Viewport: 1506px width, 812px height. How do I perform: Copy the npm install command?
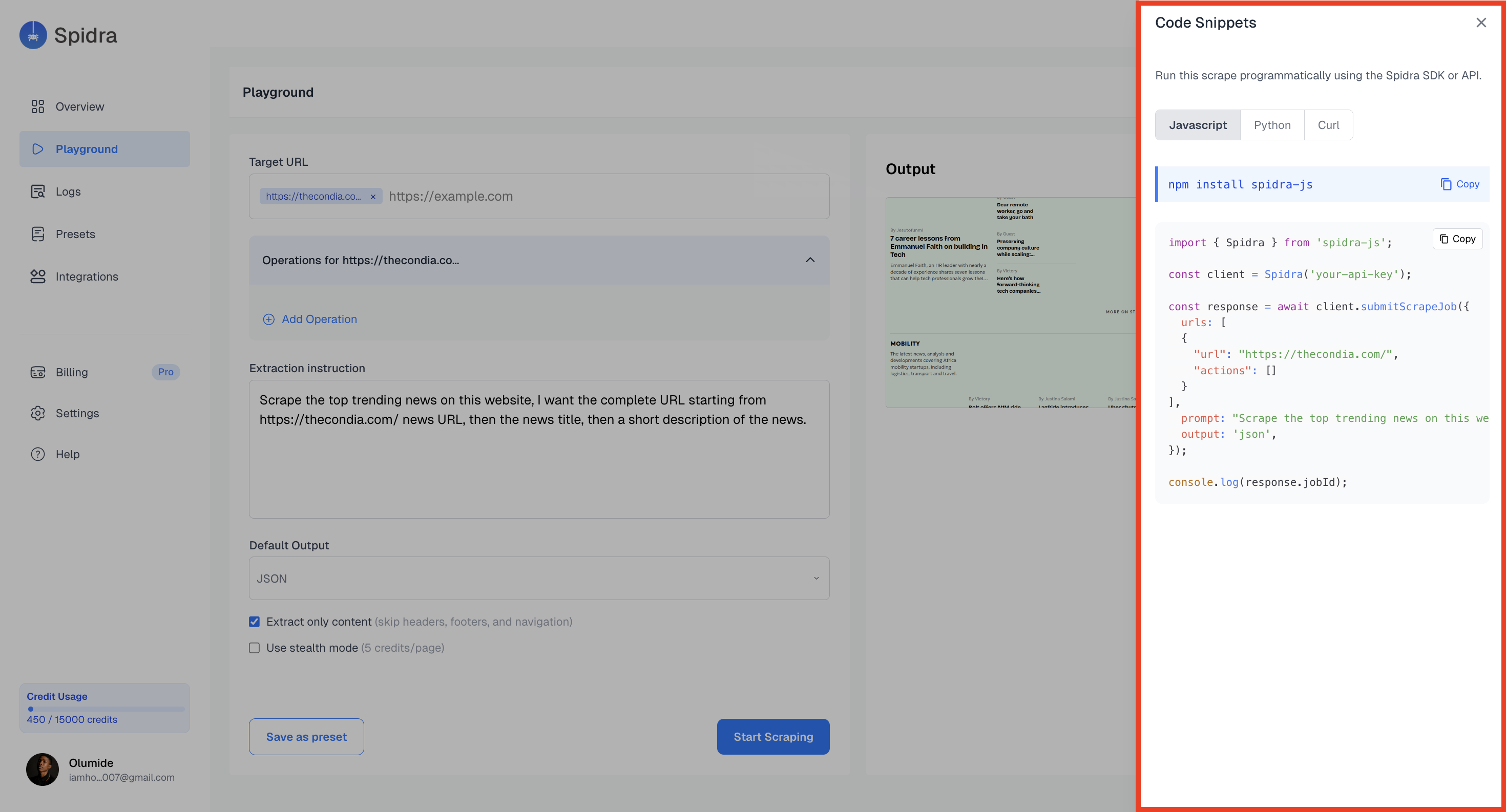tap(1459, 184)
